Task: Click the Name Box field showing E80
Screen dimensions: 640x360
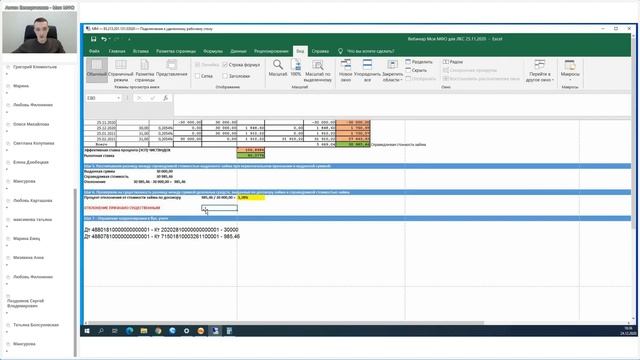Action: click(101, 98)
